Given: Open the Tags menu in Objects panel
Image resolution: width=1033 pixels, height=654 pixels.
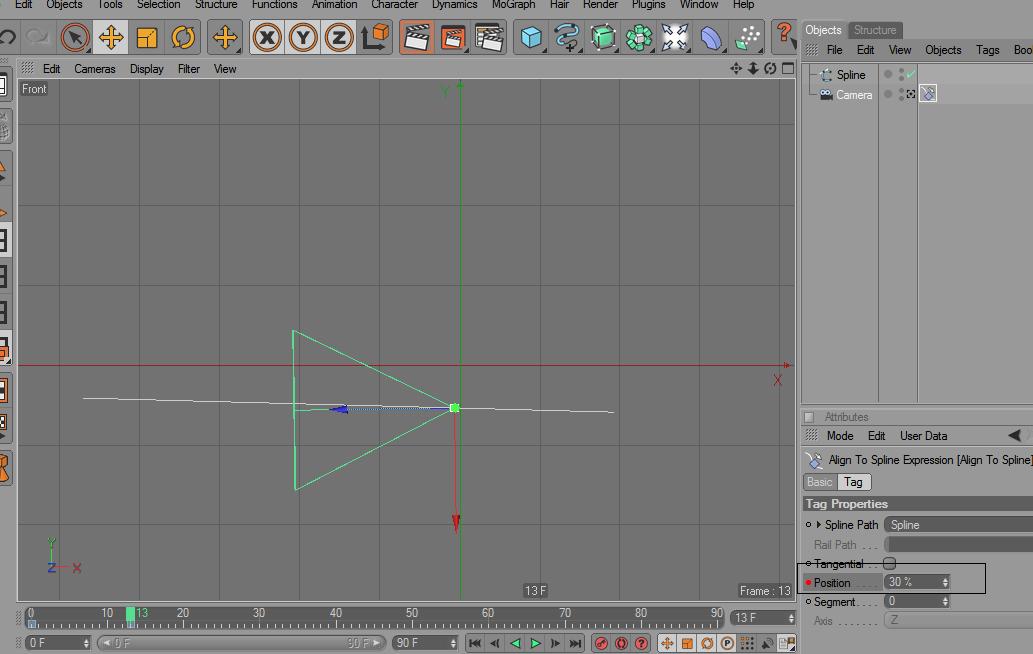Looking at the screenshot, I should (x=988, y=50).
